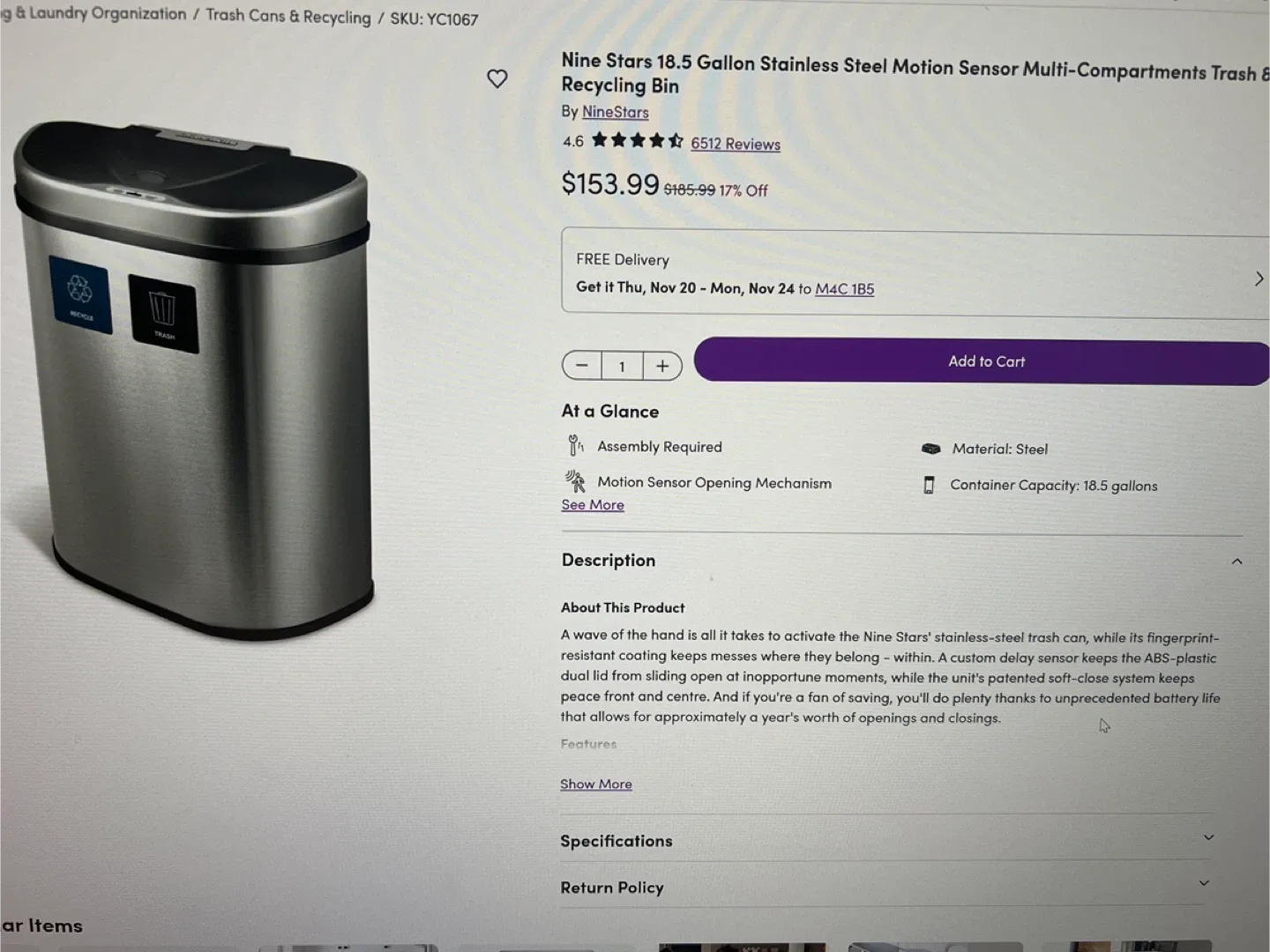
Task: Click See More under At a Glance
Action: point(592,504)
